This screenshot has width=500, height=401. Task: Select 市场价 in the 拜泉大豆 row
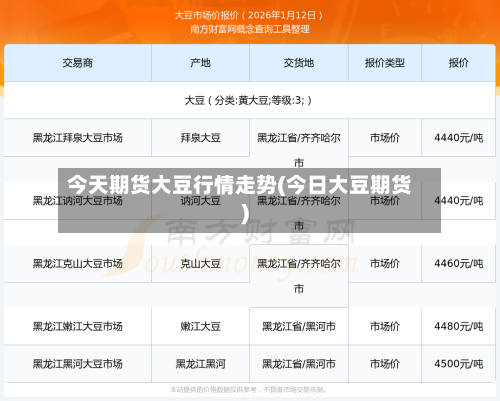point(385,138)
